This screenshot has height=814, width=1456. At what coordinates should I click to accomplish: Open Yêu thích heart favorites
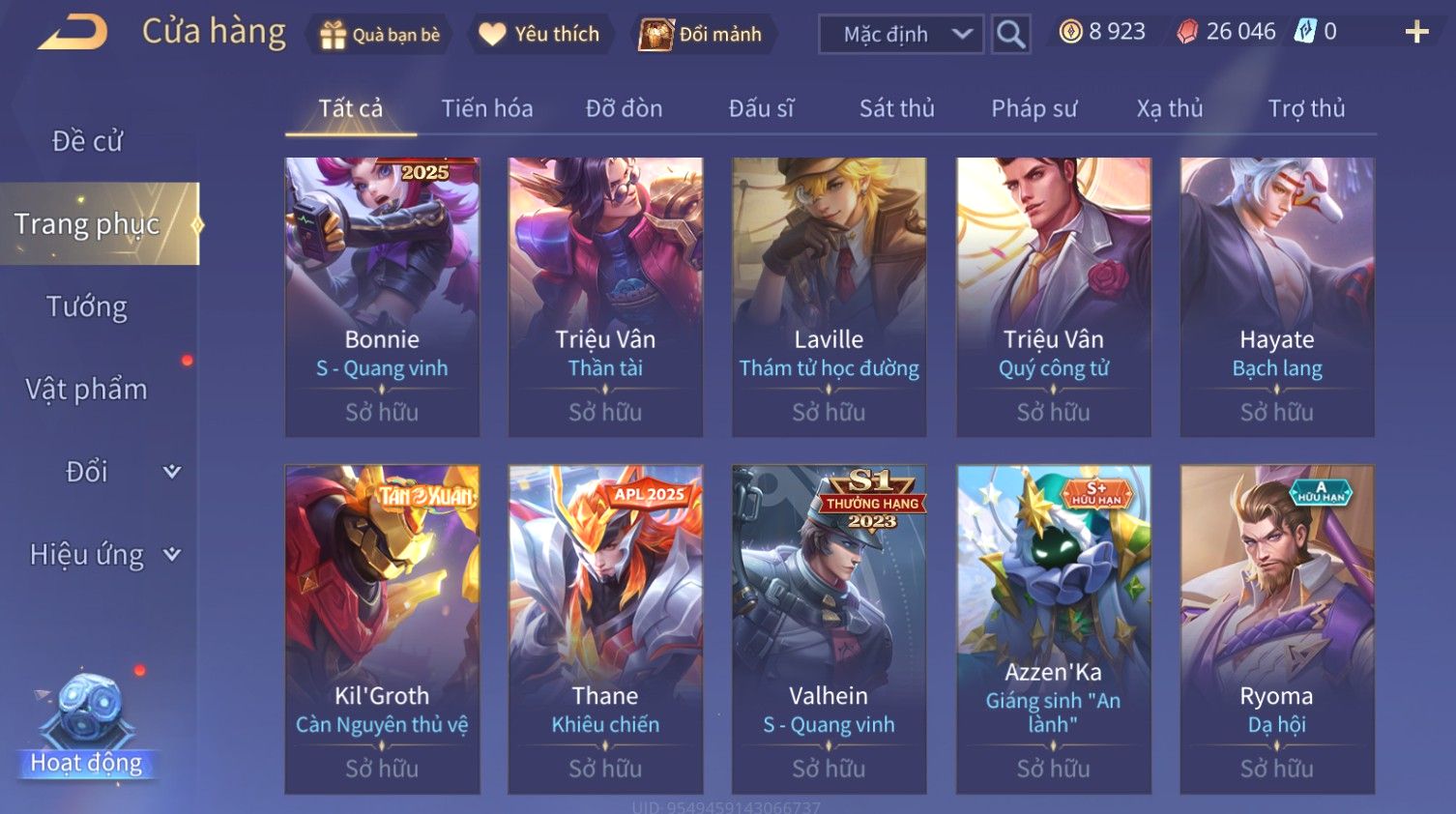pos(492,35)
